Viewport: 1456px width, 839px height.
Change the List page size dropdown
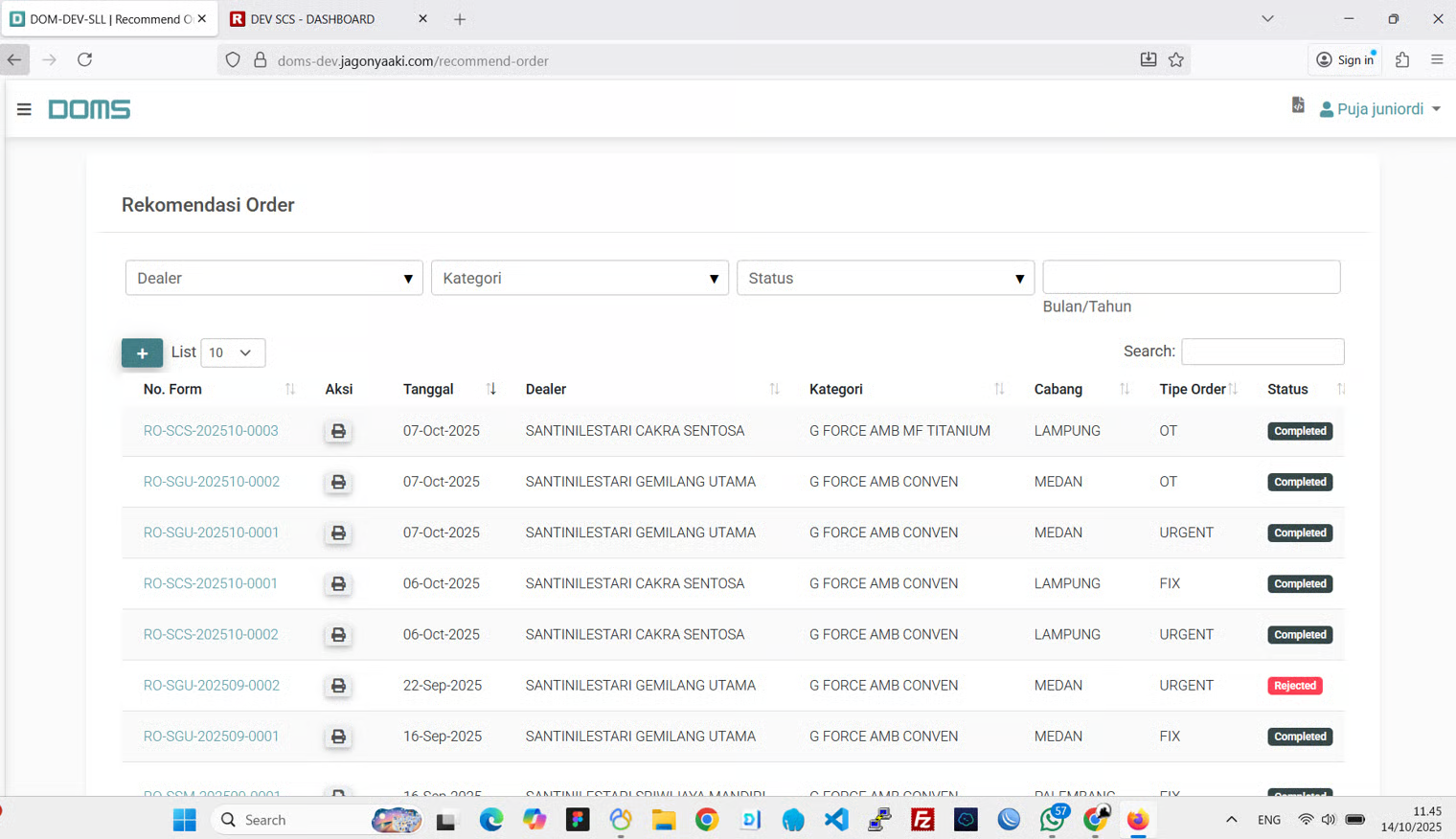coord(233,352)
